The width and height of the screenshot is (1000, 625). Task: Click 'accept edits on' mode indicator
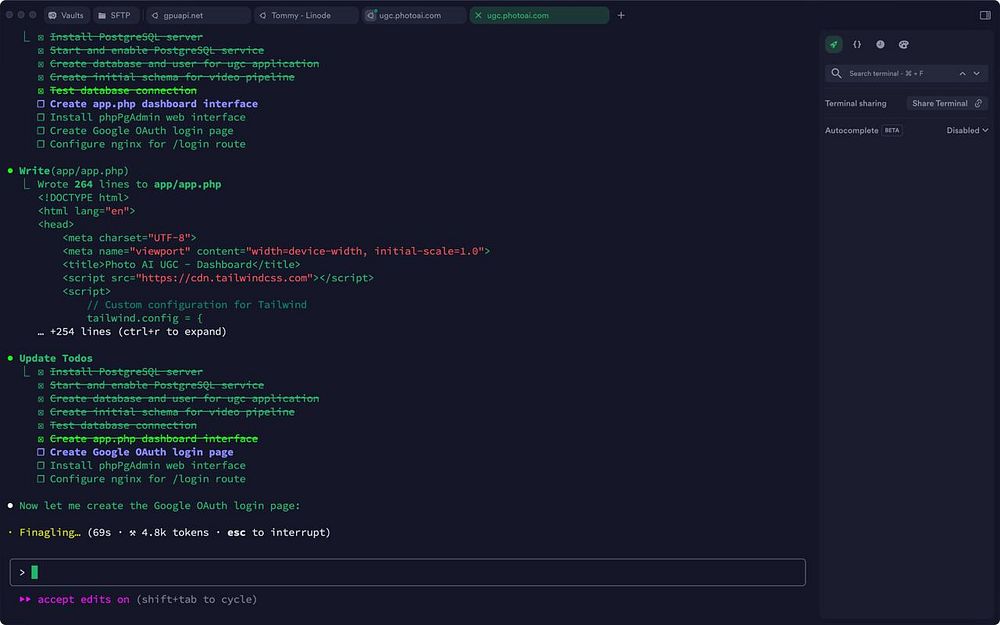click(84, 599)
